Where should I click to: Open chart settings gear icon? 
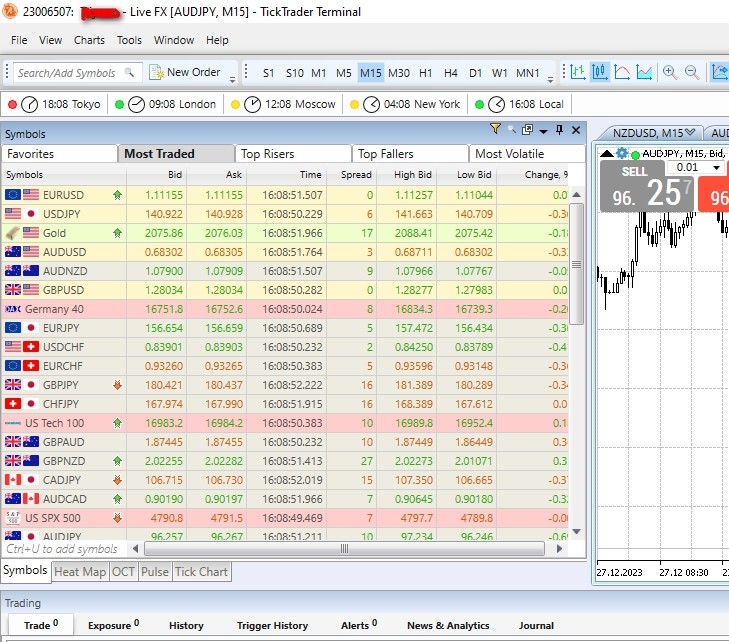coord(622,152)
